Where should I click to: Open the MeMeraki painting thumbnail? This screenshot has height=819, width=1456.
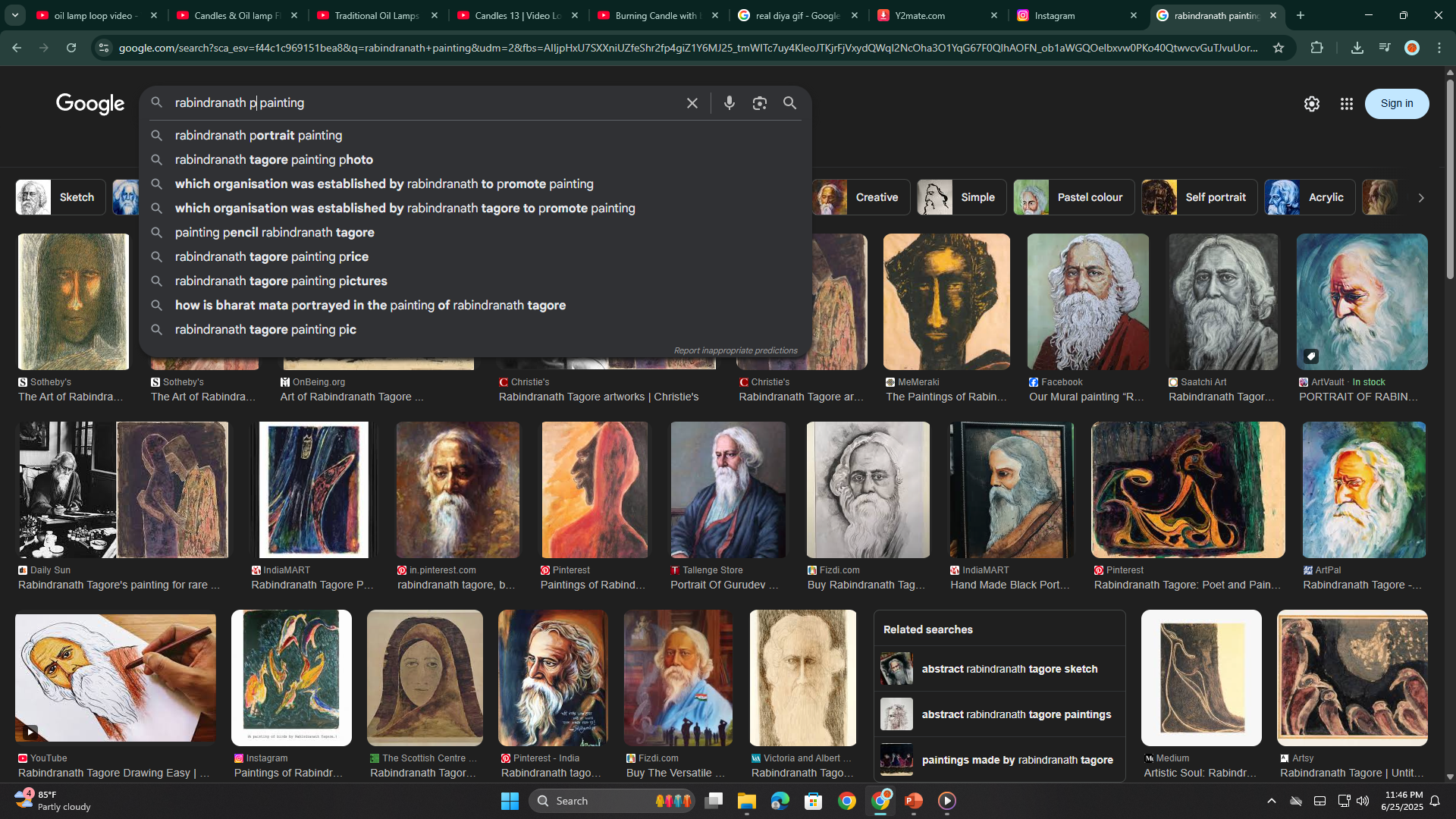tap(946, 302)
